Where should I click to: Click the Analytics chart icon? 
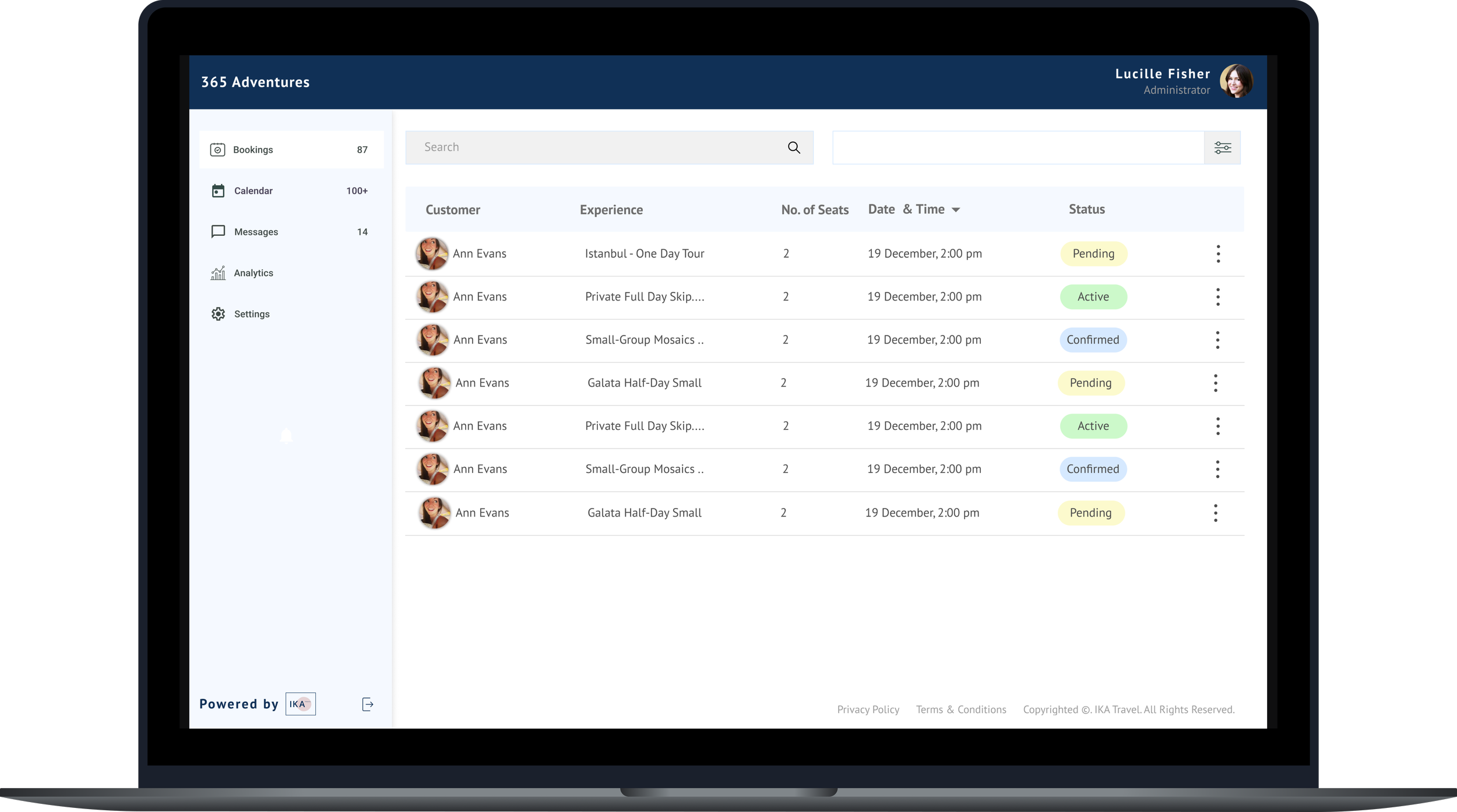[218, 273]
